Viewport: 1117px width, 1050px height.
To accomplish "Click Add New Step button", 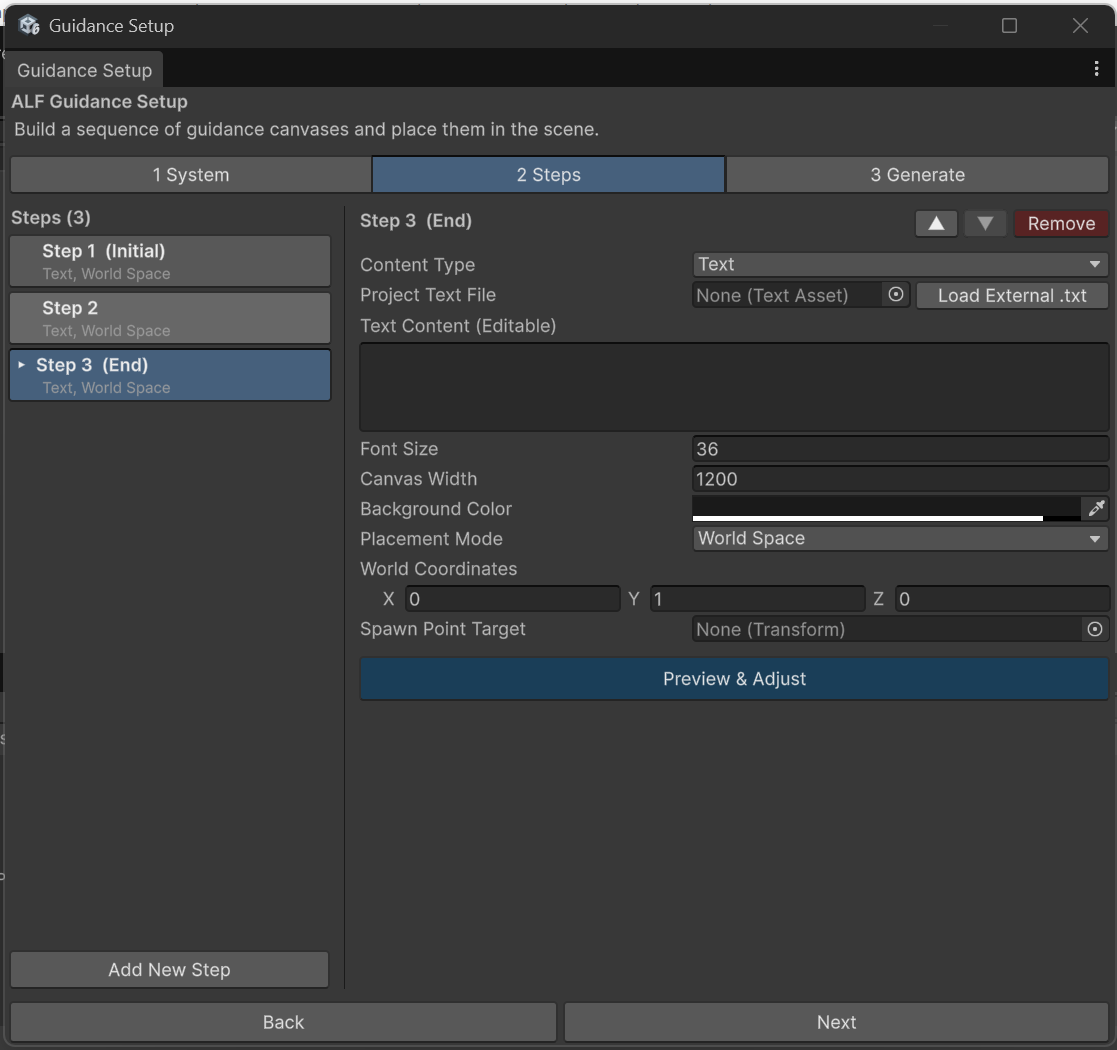I will pos(170,970).
